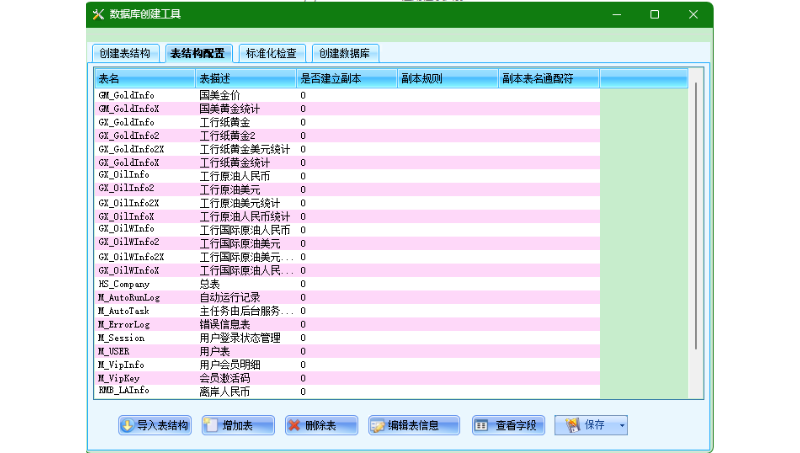Select the M_ErrorLog row
The height and width of the screenshot is (453, 800).
coord(347,324)
